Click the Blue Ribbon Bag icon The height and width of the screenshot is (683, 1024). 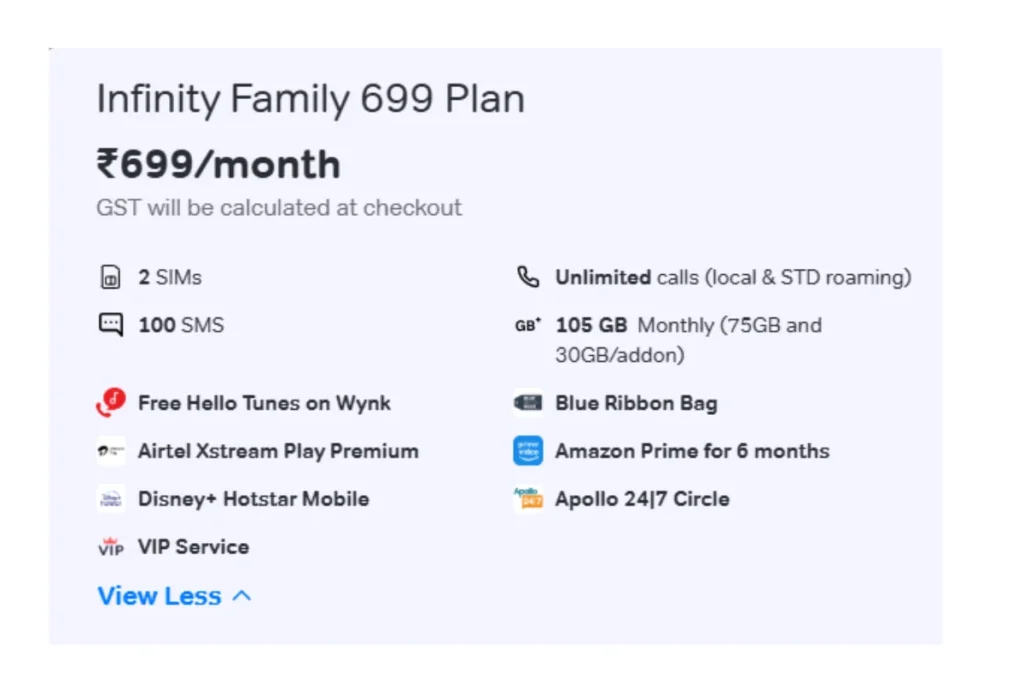(x=528, y=403)
